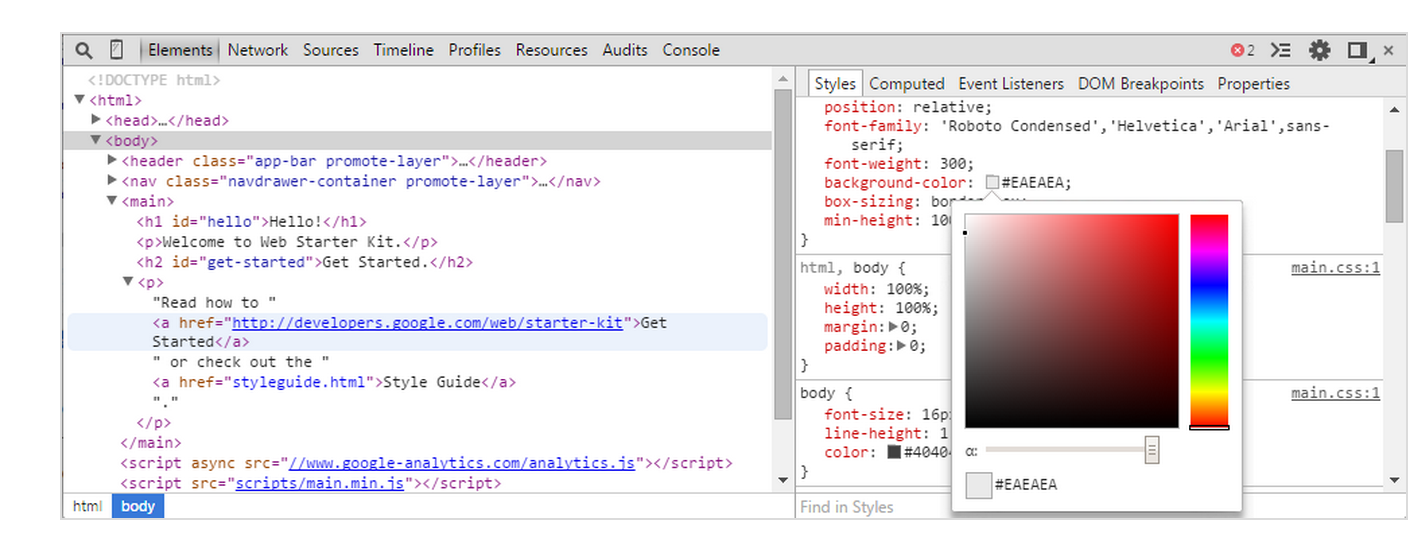Open the Console tab
The image size is (1408, 554).
[x=691, y=50]
